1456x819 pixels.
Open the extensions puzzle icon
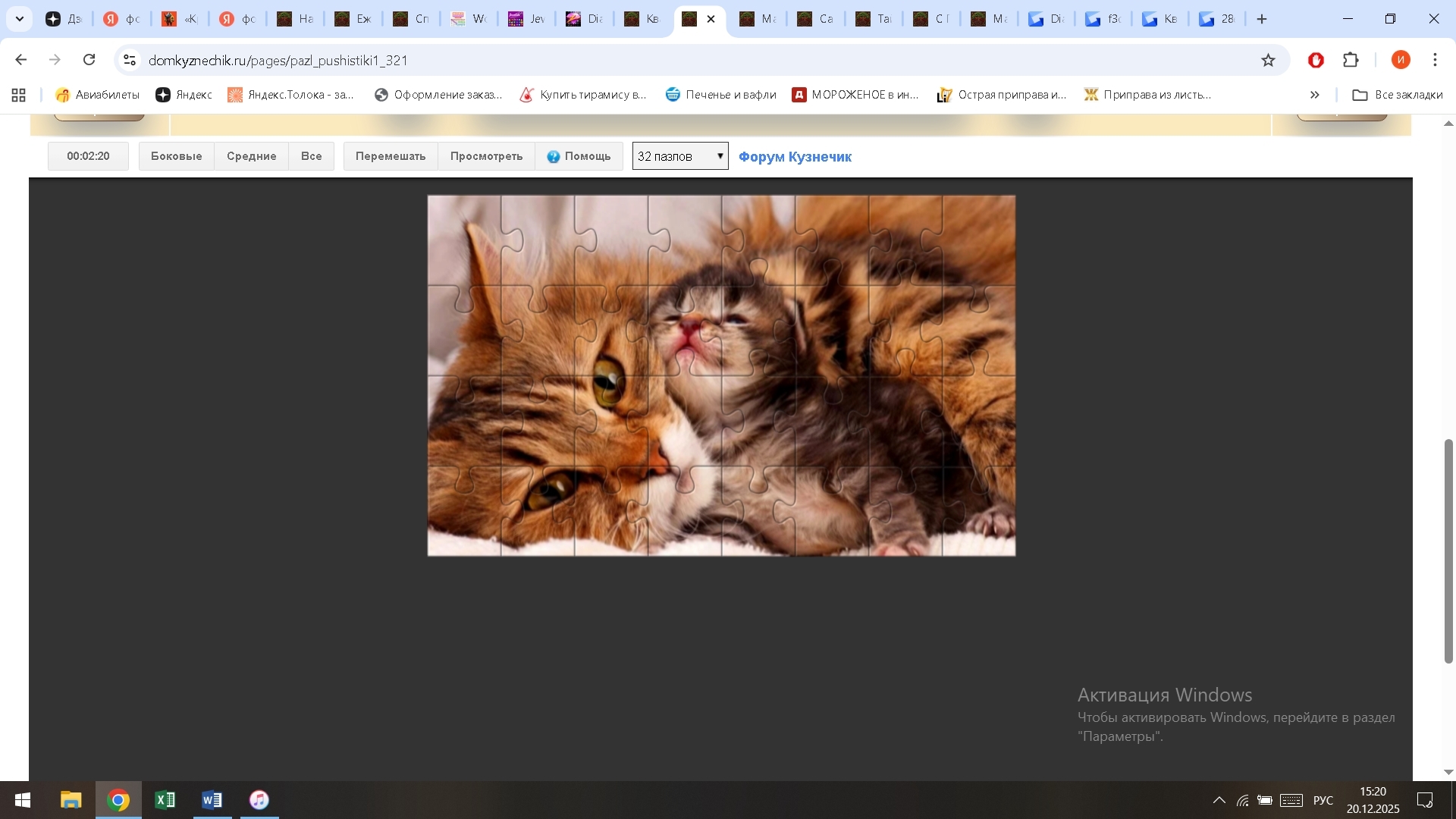(x=1351, y=60)
